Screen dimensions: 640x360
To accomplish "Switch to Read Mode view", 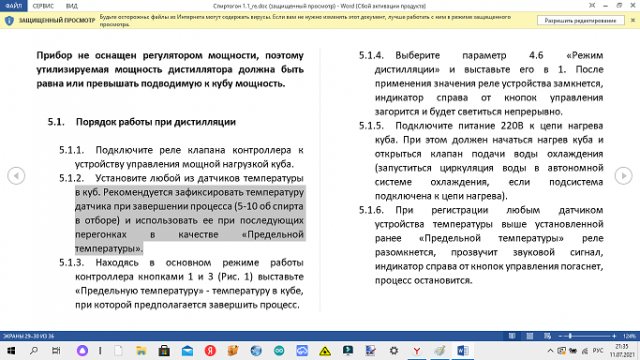I will click(x=512, y=336).
